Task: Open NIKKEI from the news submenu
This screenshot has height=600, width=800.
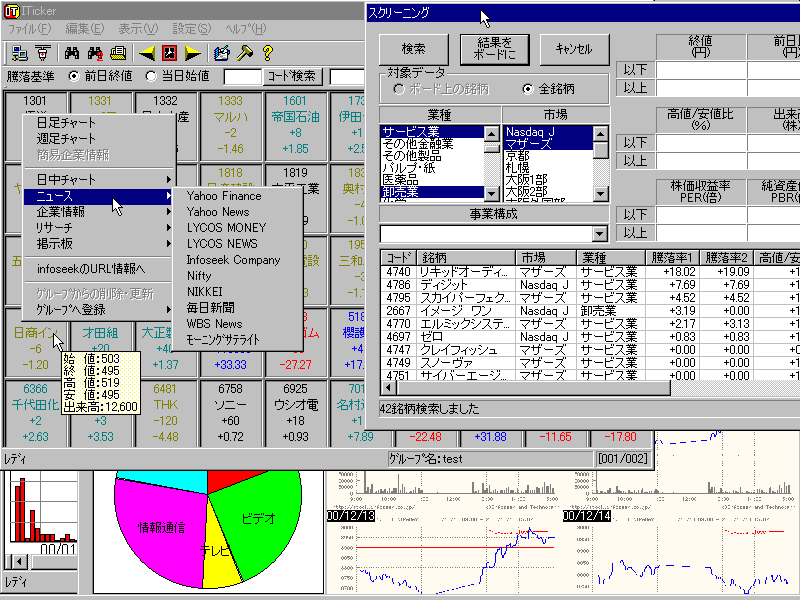Action: click(238, 292)
